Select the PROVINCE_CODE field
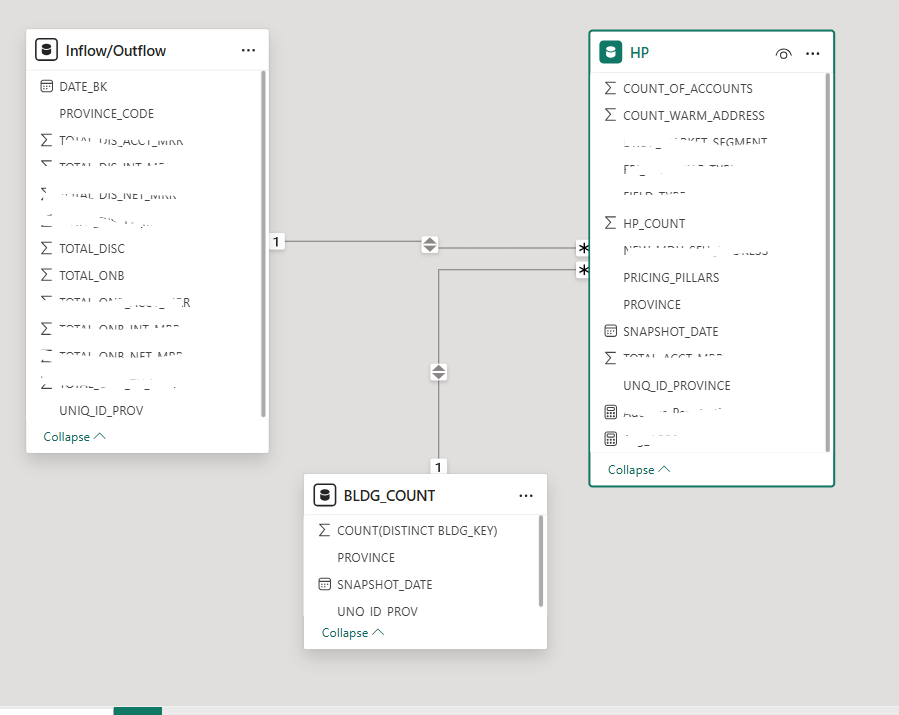 (107, 114)
